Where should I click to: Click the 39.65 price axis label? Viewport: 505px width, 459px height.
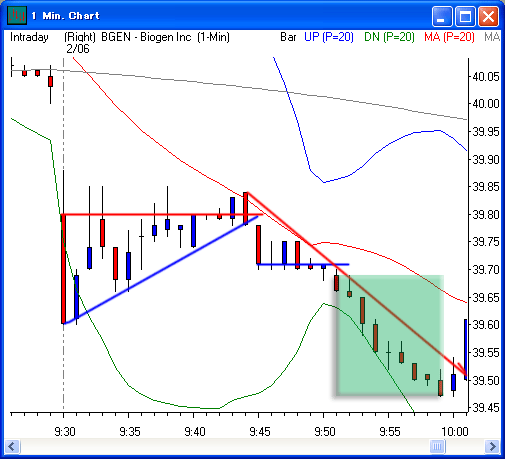486,297
